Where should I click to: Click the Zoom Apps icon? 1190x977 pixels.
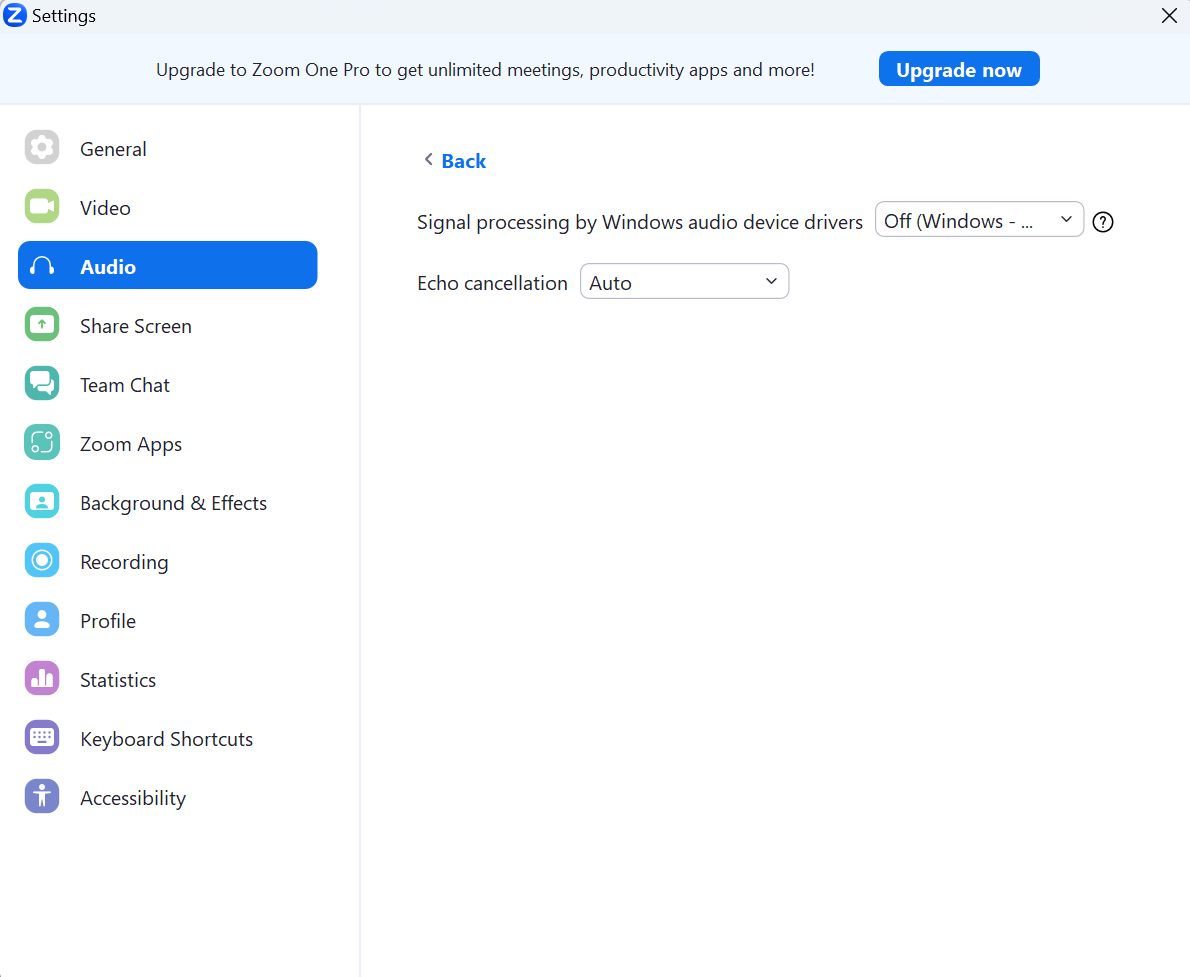[42, 443]
